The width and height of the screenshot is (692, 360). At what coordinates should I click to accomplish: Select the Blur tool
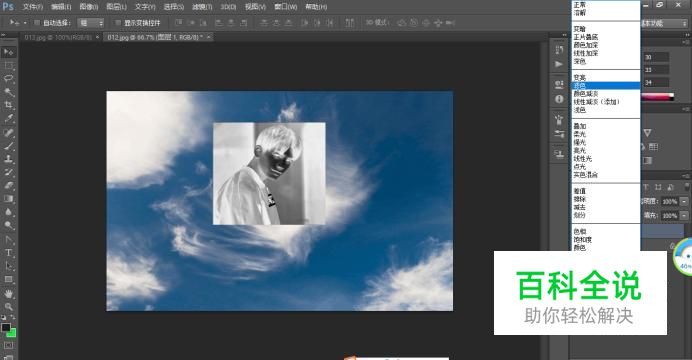click(x=8, y=212)
